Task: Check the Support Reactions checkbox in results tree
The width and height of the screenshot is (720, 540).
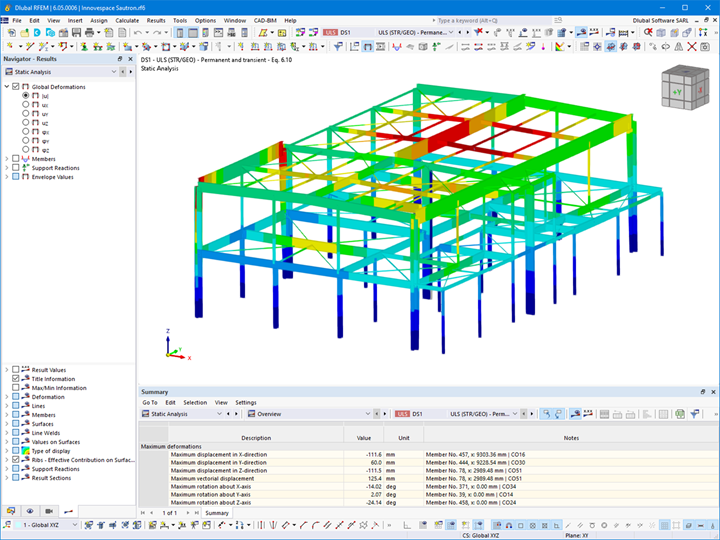Action: point(16,168)
